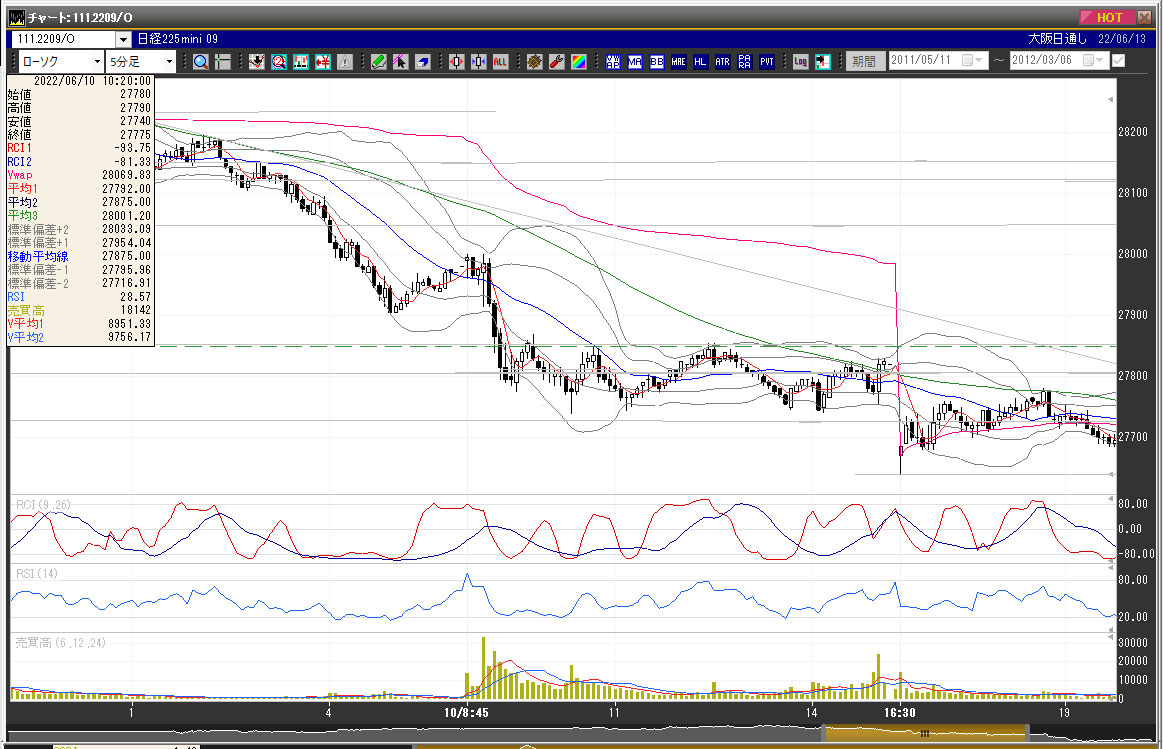Click the collapse arrow beside 売買高 volume panel
Image resolution: width=1163 pixels, height=749 pixels.
coord(1110,636)
